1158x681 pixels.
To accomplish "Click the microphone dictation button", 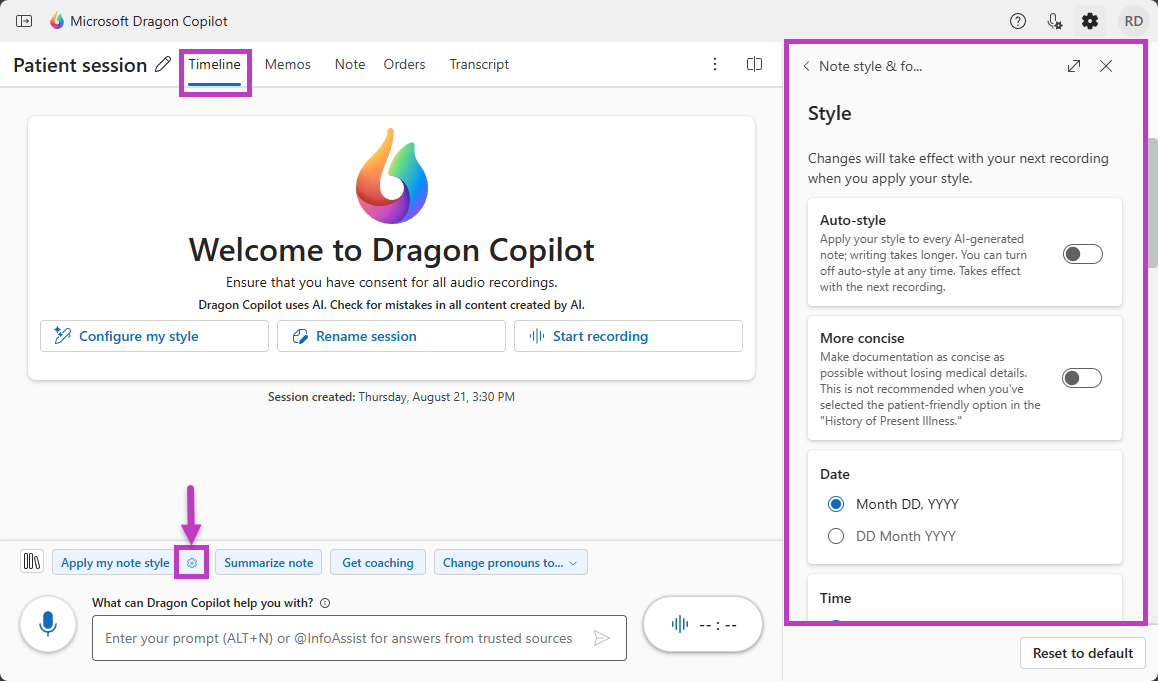I will [47, 623].
